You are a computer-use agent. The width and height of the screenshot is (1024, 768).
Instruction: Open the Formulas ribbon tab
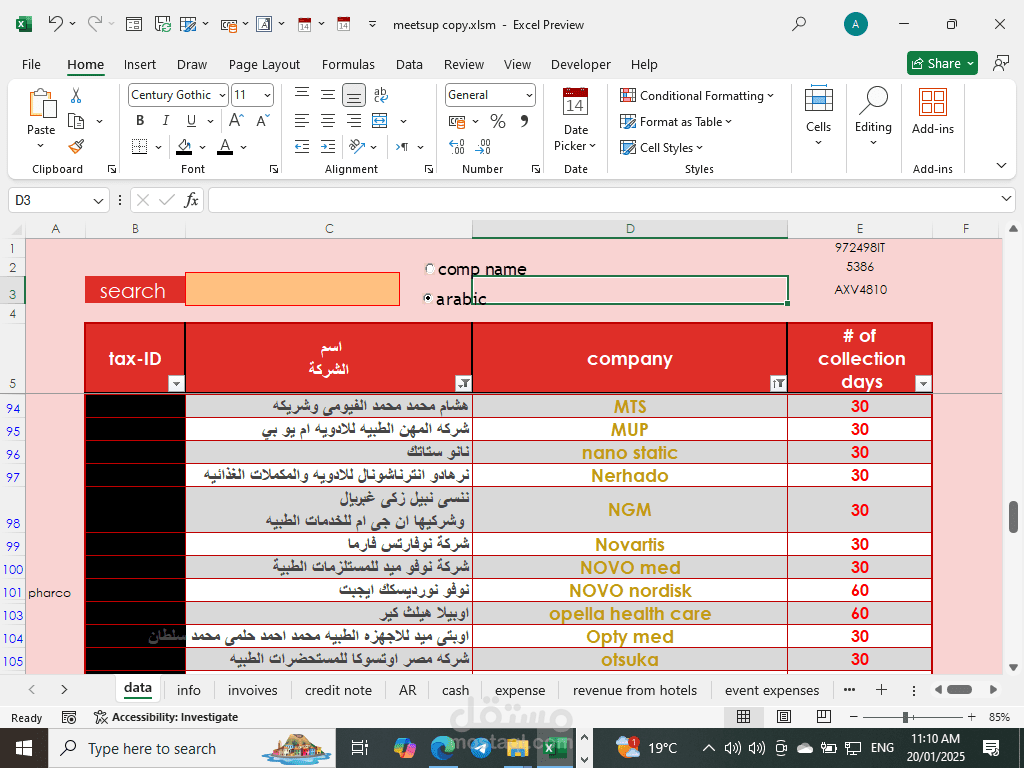348,64
